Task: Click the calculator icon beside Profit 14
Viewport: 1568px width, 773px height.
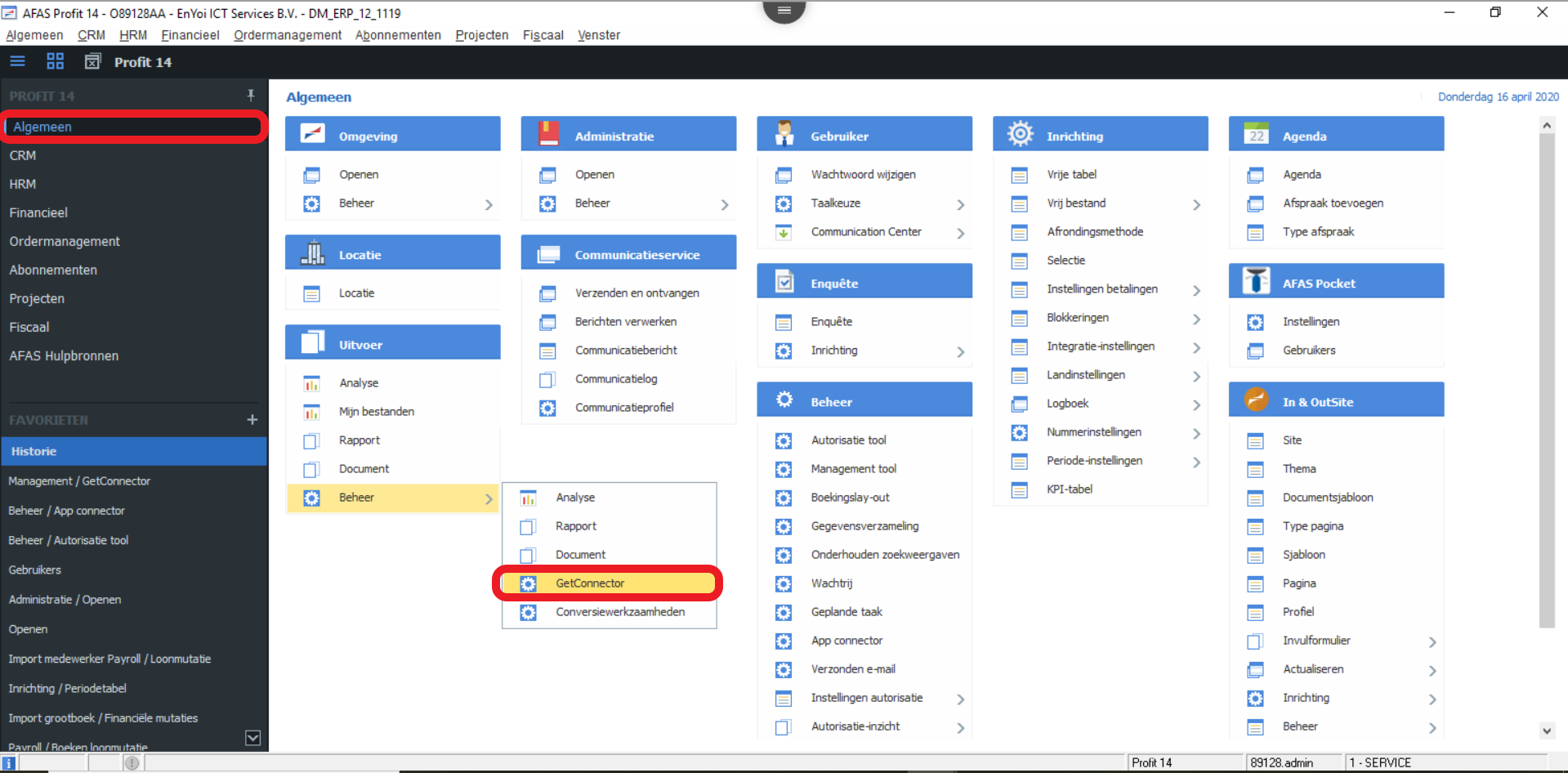Action: point(93,61)
